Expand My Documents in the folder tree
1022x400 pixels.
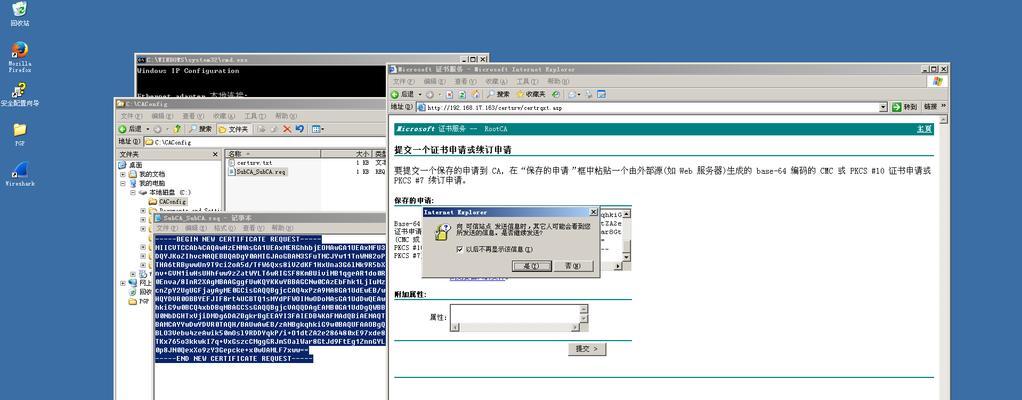(x=123, y=174)
